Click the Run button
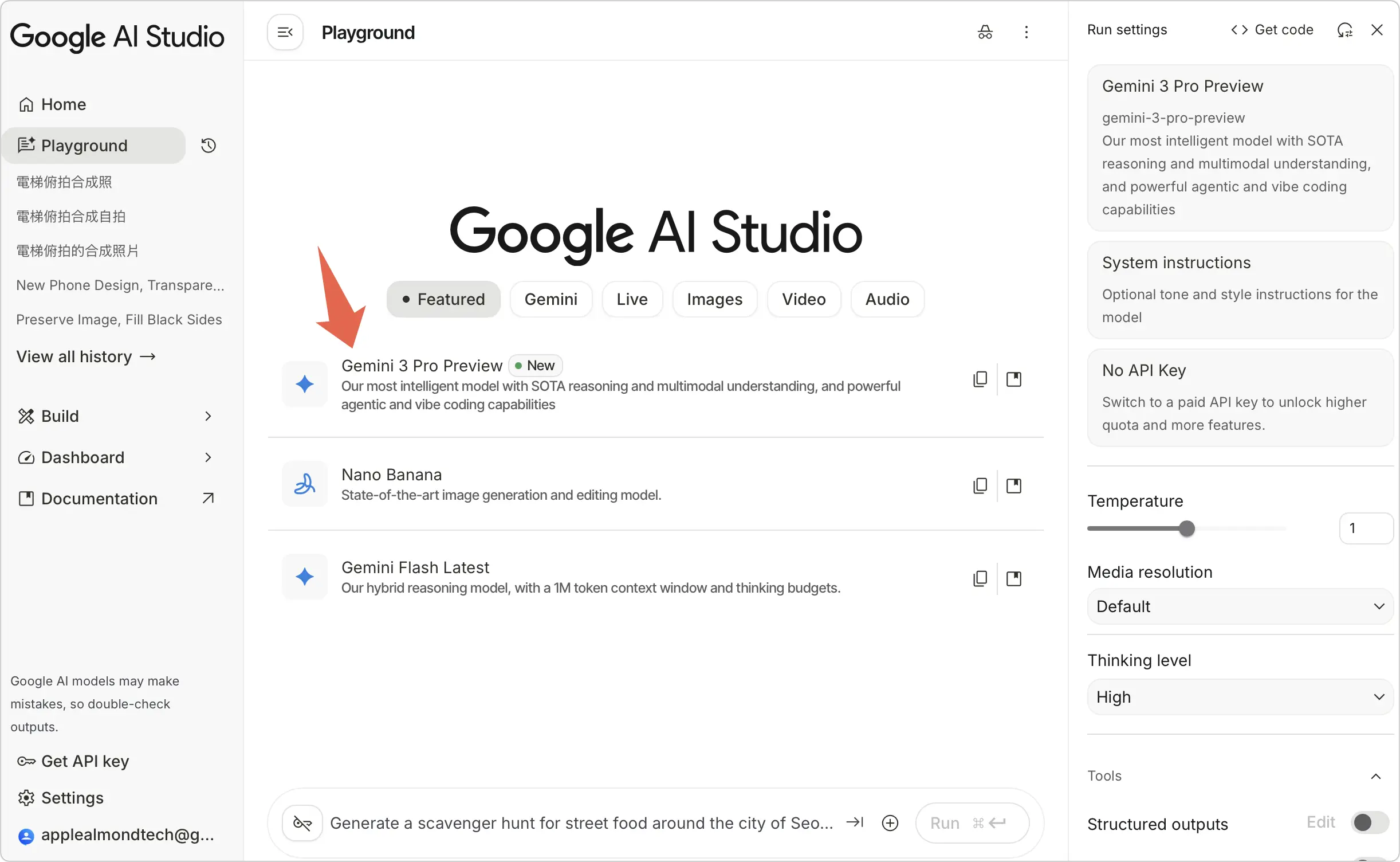The height and width of the screenshot is (862, 1400). point(972,823)
